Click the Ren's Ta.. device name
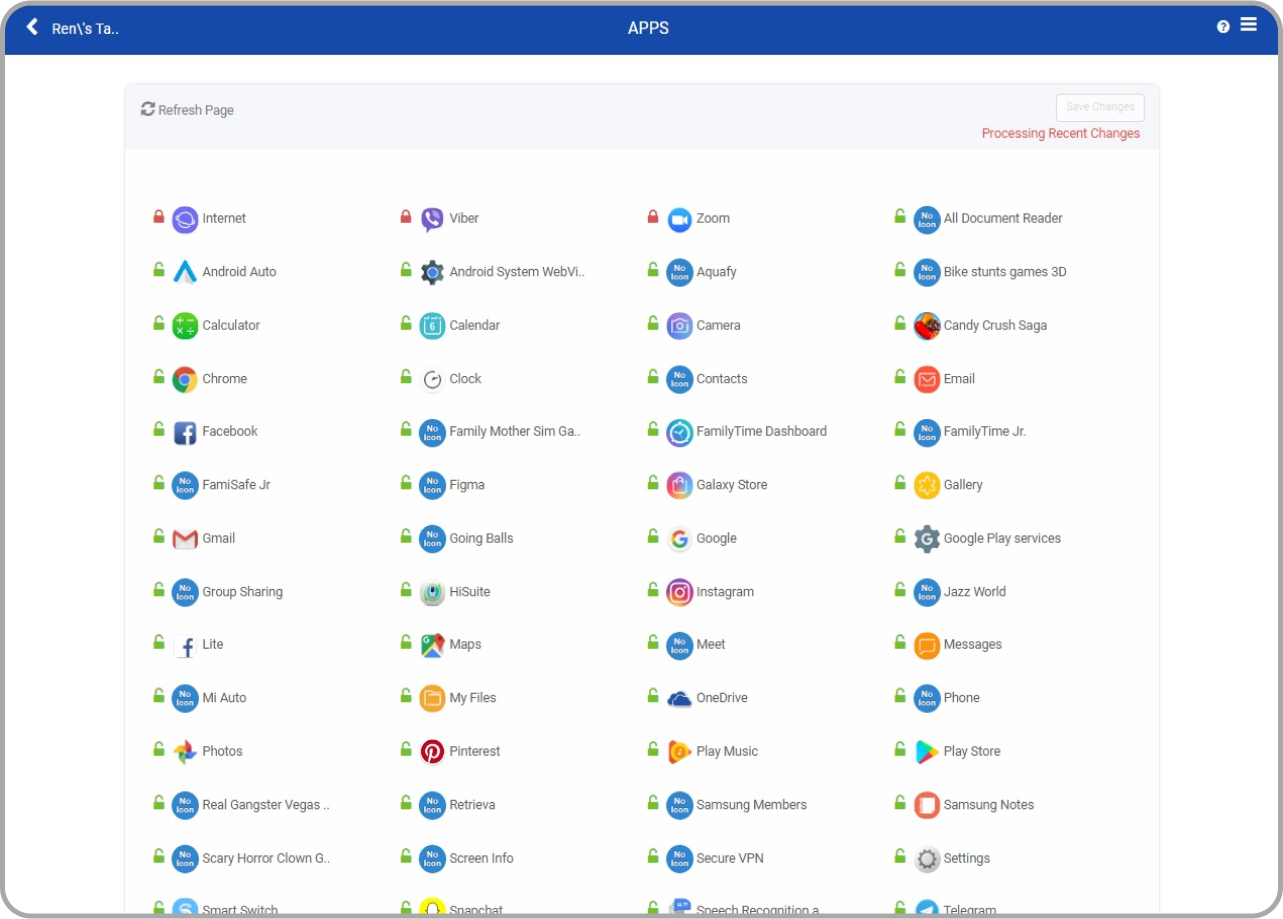 click(x=85, y=28)
